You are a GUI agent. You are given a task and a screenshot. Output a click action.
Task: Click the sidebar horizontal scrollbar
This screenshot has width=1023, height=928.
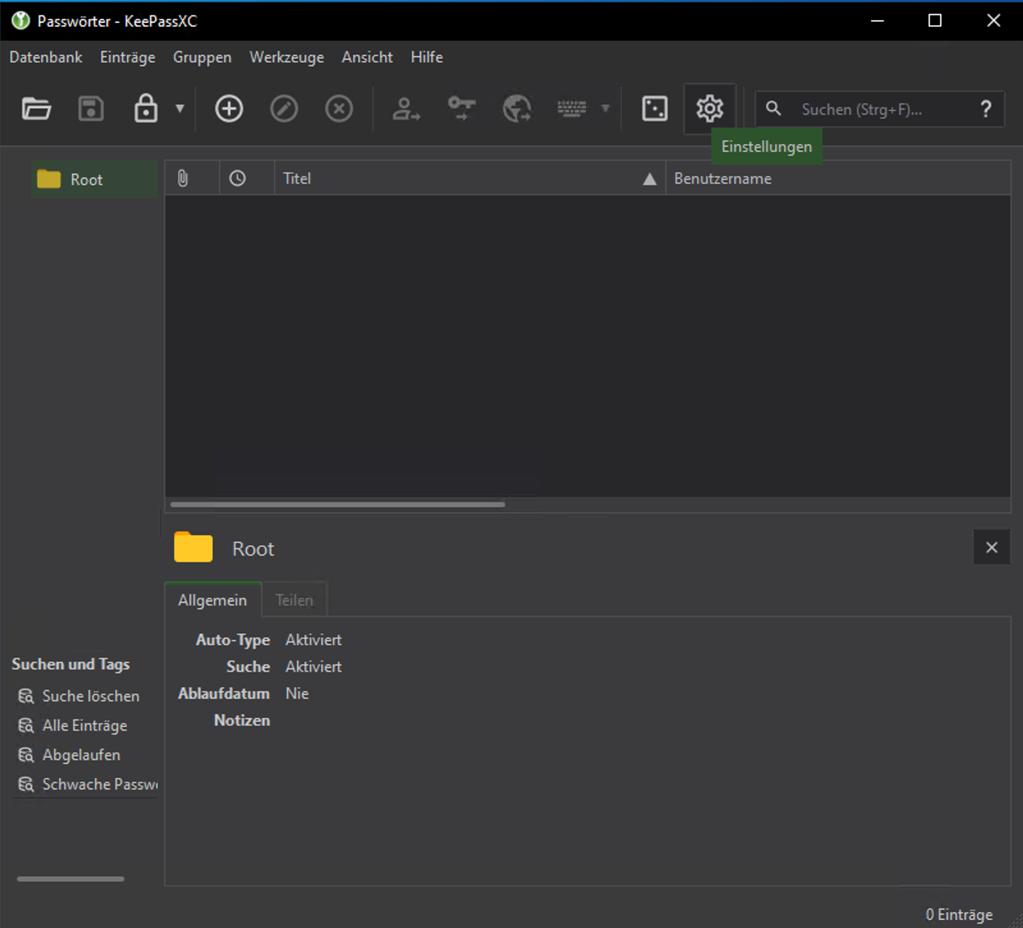[x=70, y=879]
